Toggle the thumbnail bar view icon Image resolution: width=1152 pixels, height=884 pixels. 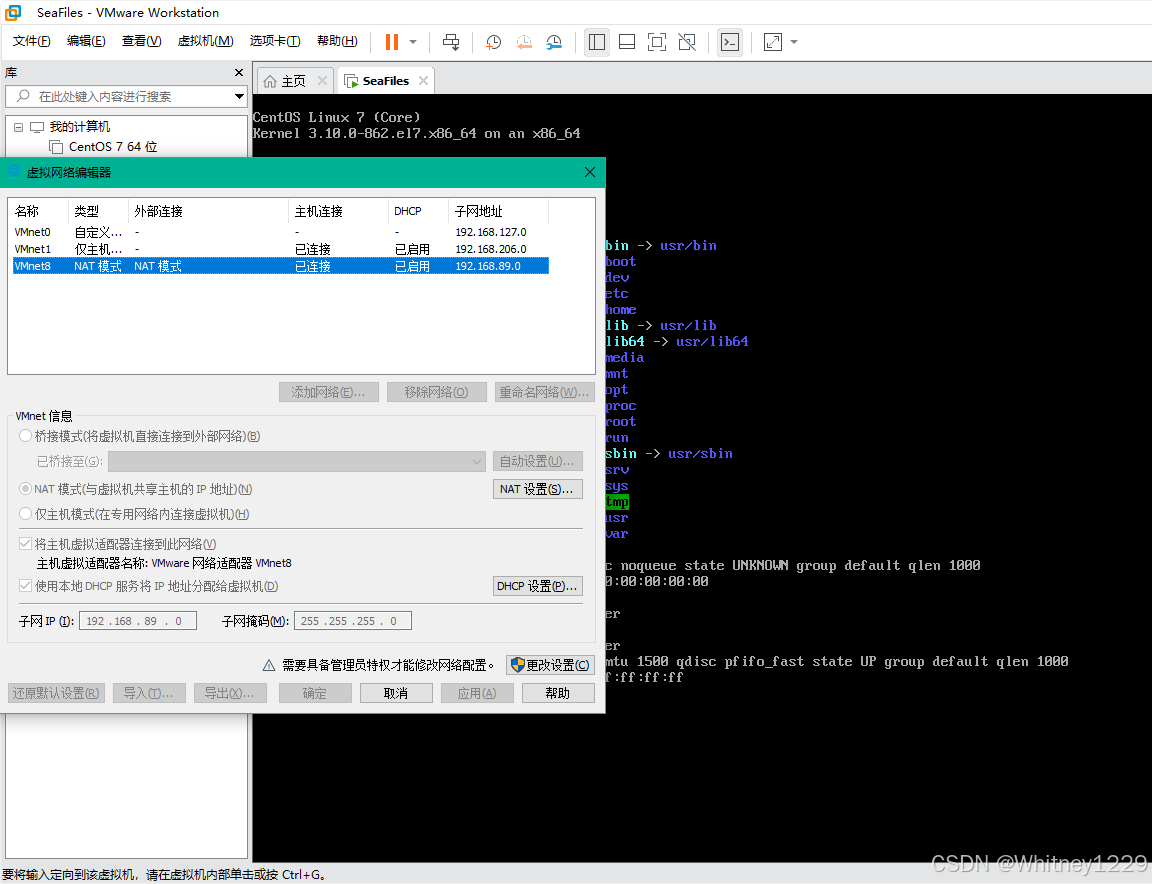pyautogui.click(x=627, y=42)
